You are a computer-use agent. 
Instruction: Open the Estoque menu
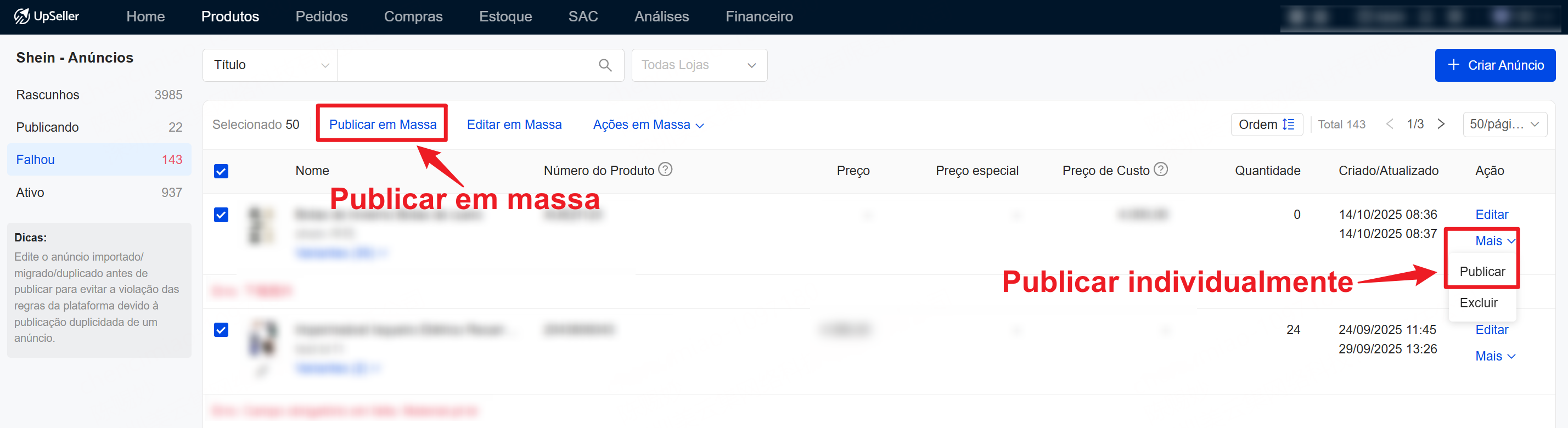[505, 16]
